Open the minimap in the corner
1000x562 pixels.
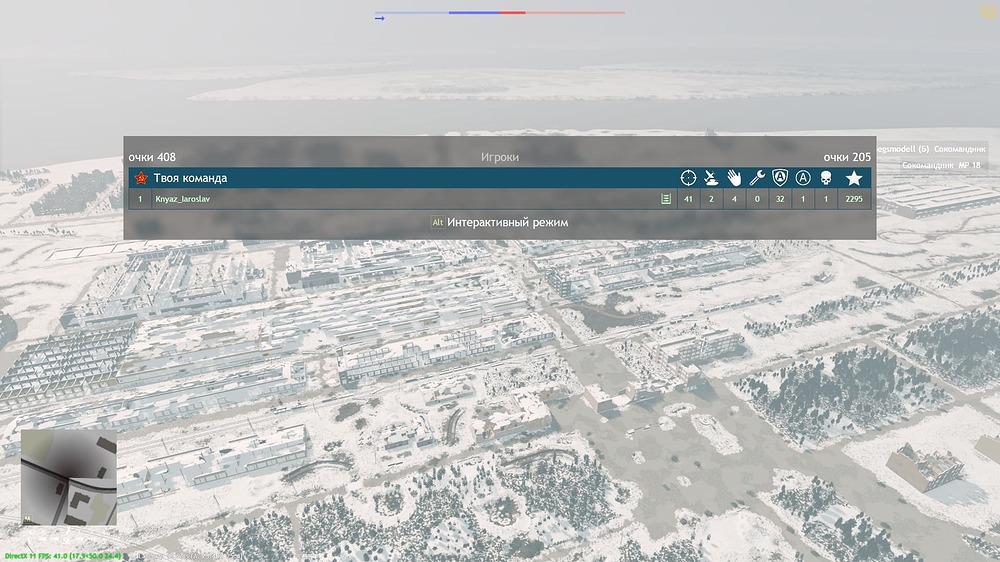coord(69,477)
